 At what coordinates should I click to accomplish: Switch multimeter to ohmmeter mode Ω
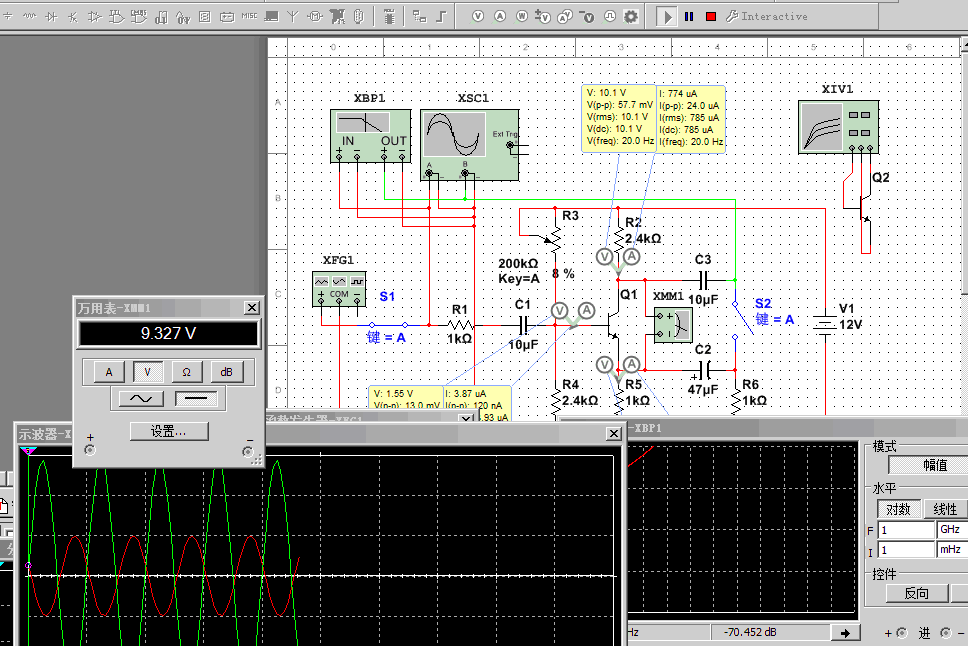pos(186,372)
